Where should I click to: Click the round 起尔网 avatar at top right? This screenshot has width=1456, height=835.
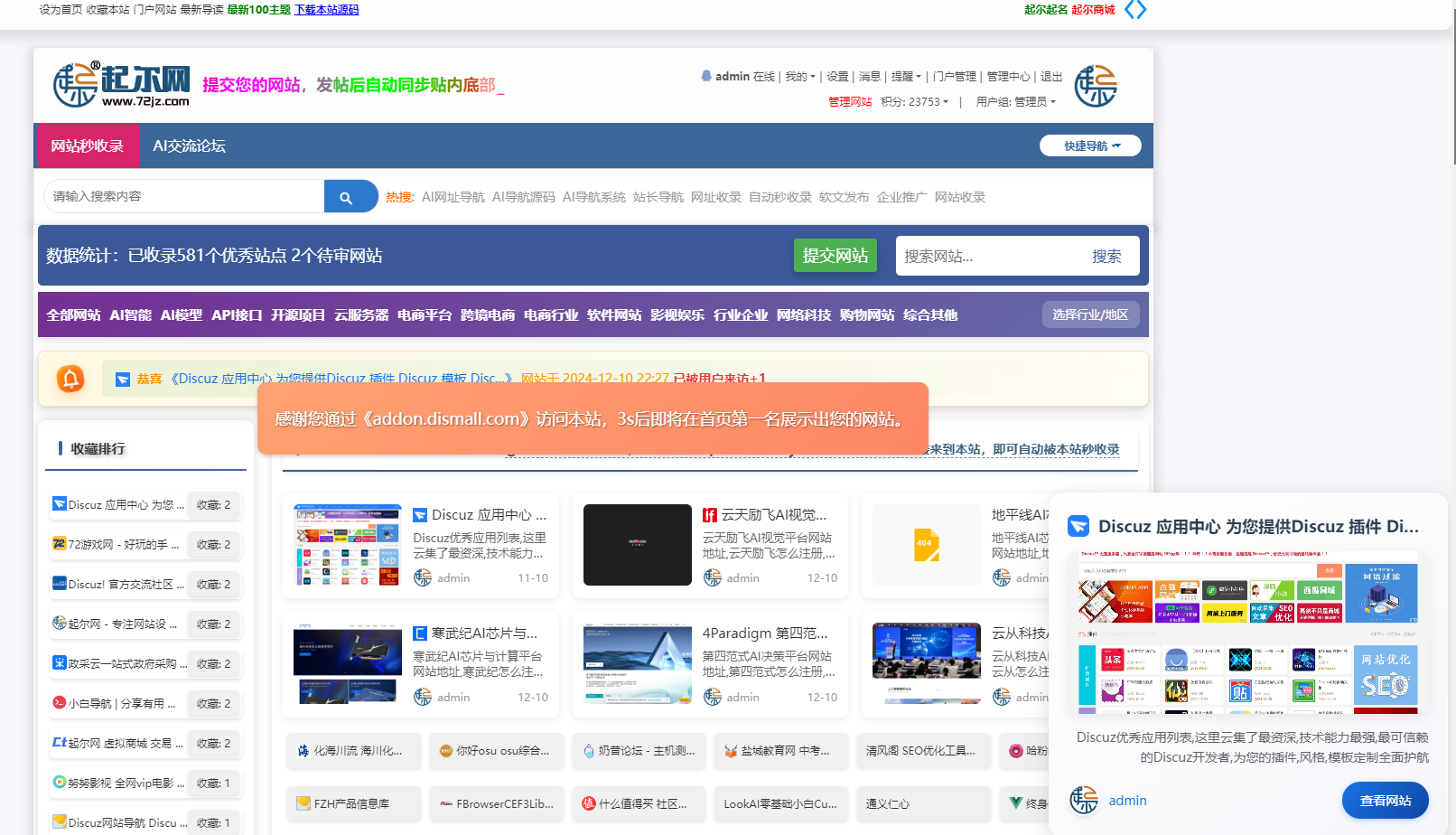pos(1096,87)
